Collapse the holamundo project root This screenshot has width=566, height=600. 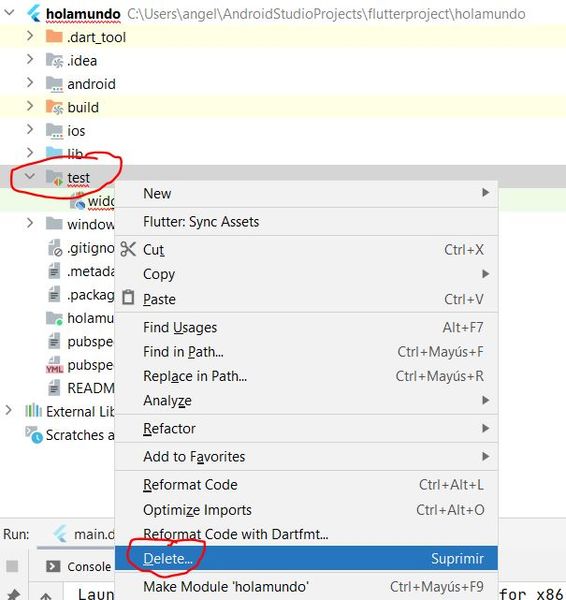[9, 13]
